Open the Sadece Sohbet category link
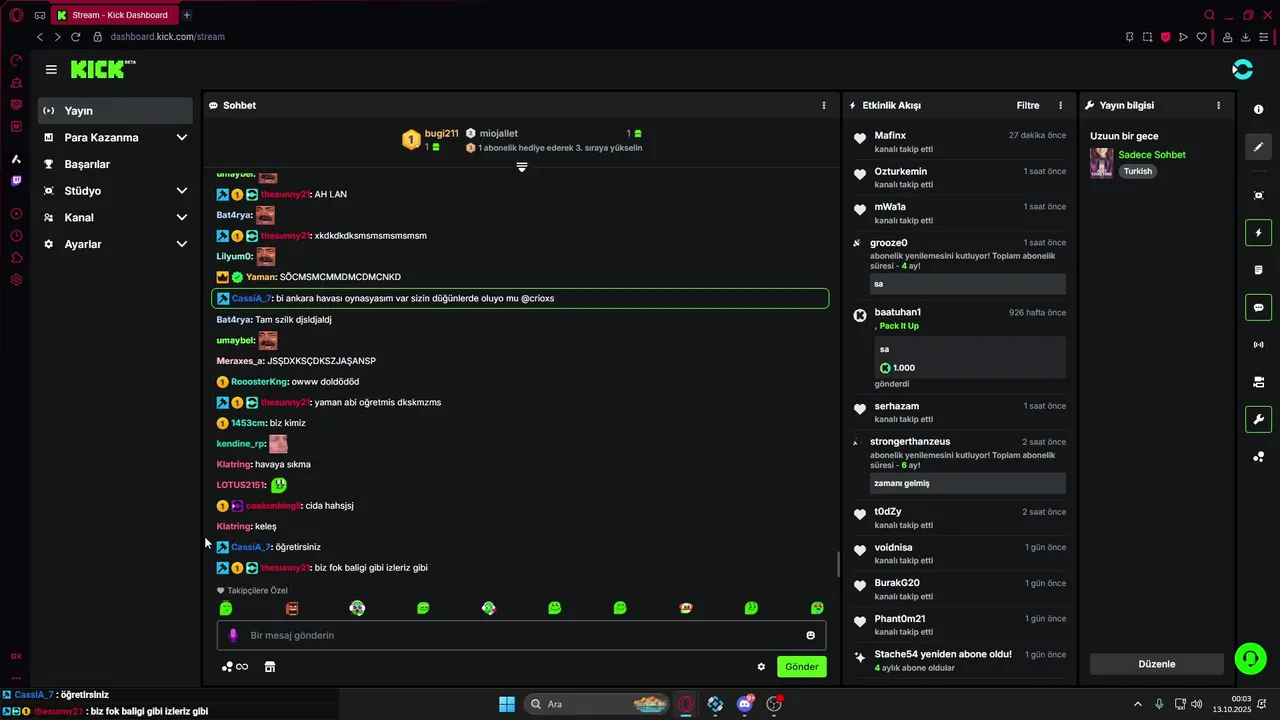 pos(1152,155)
